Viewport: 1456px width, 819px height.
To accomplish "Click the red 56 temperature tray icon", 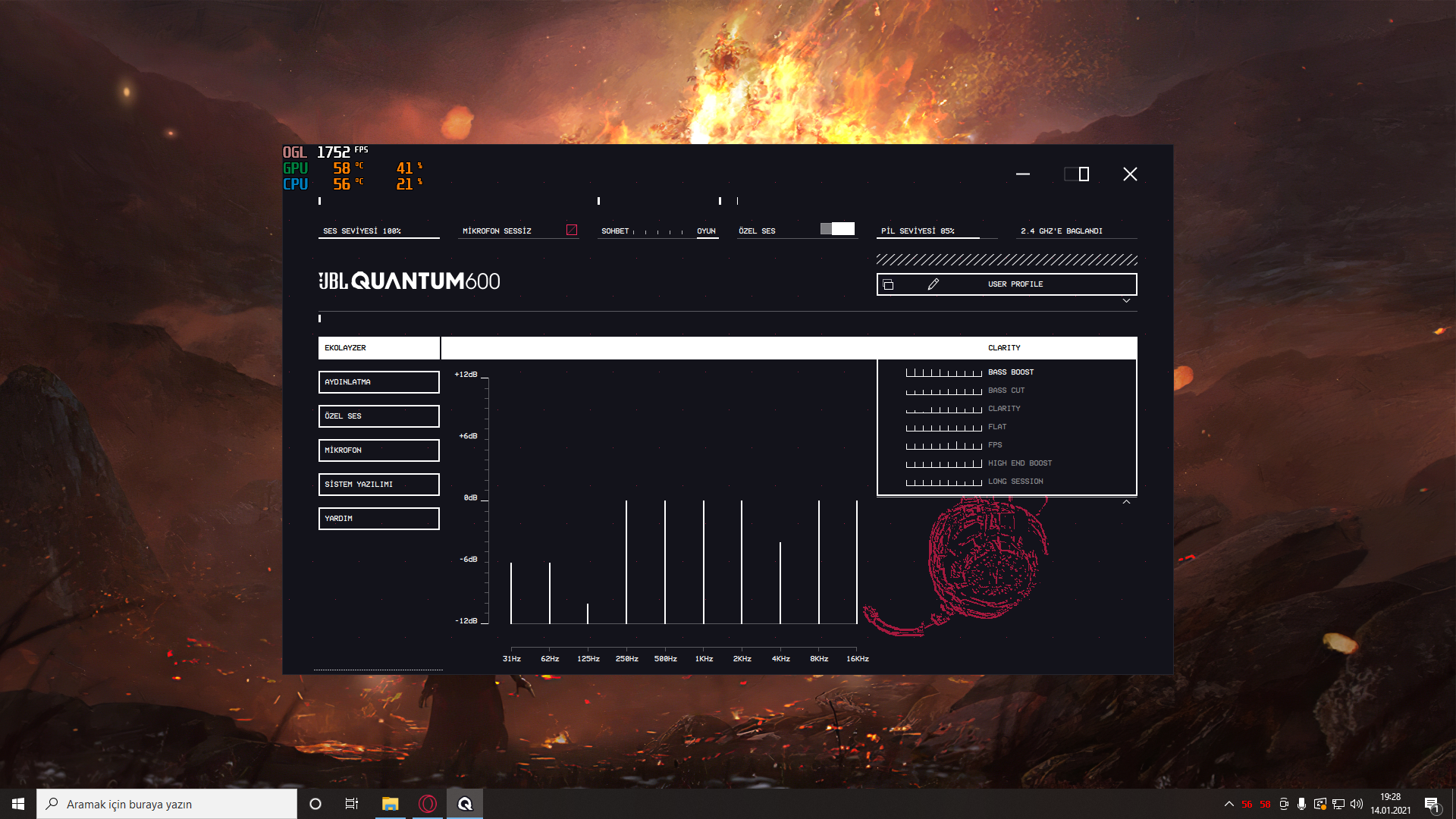I will point(1247,805).
